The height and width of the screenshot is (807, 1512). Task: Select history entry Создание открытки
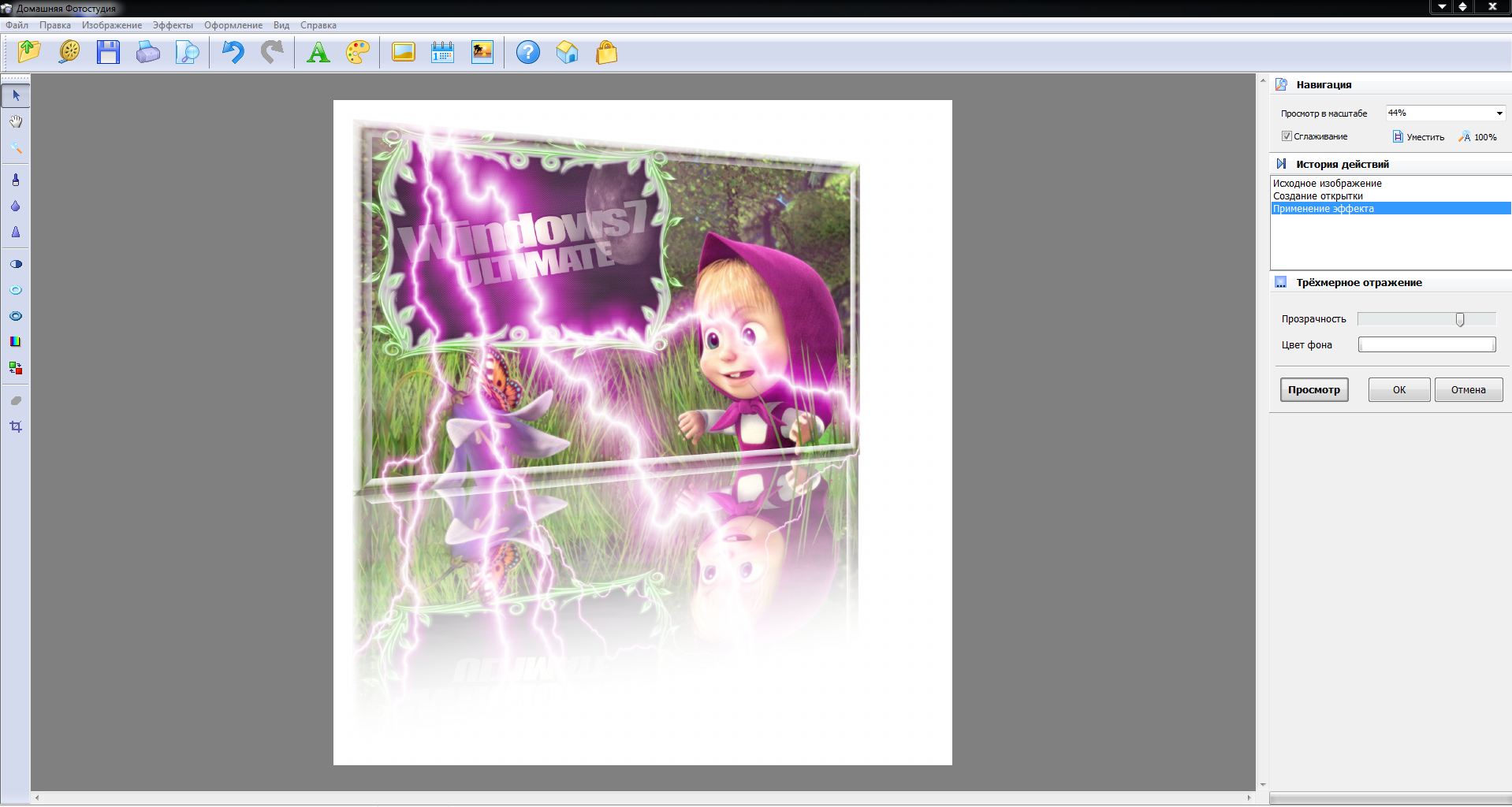(x=1391, y=196)
